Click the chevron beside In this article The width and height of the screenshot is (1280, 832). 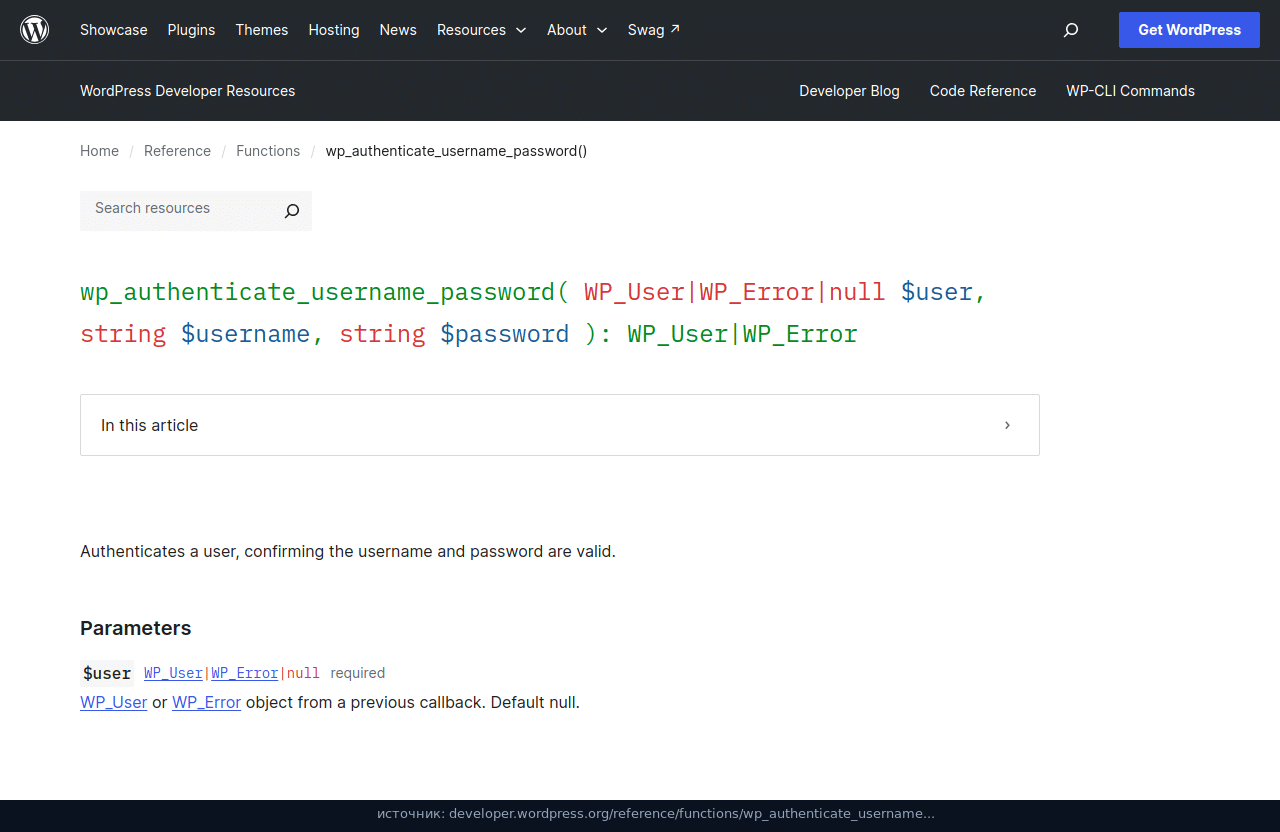1007,425
